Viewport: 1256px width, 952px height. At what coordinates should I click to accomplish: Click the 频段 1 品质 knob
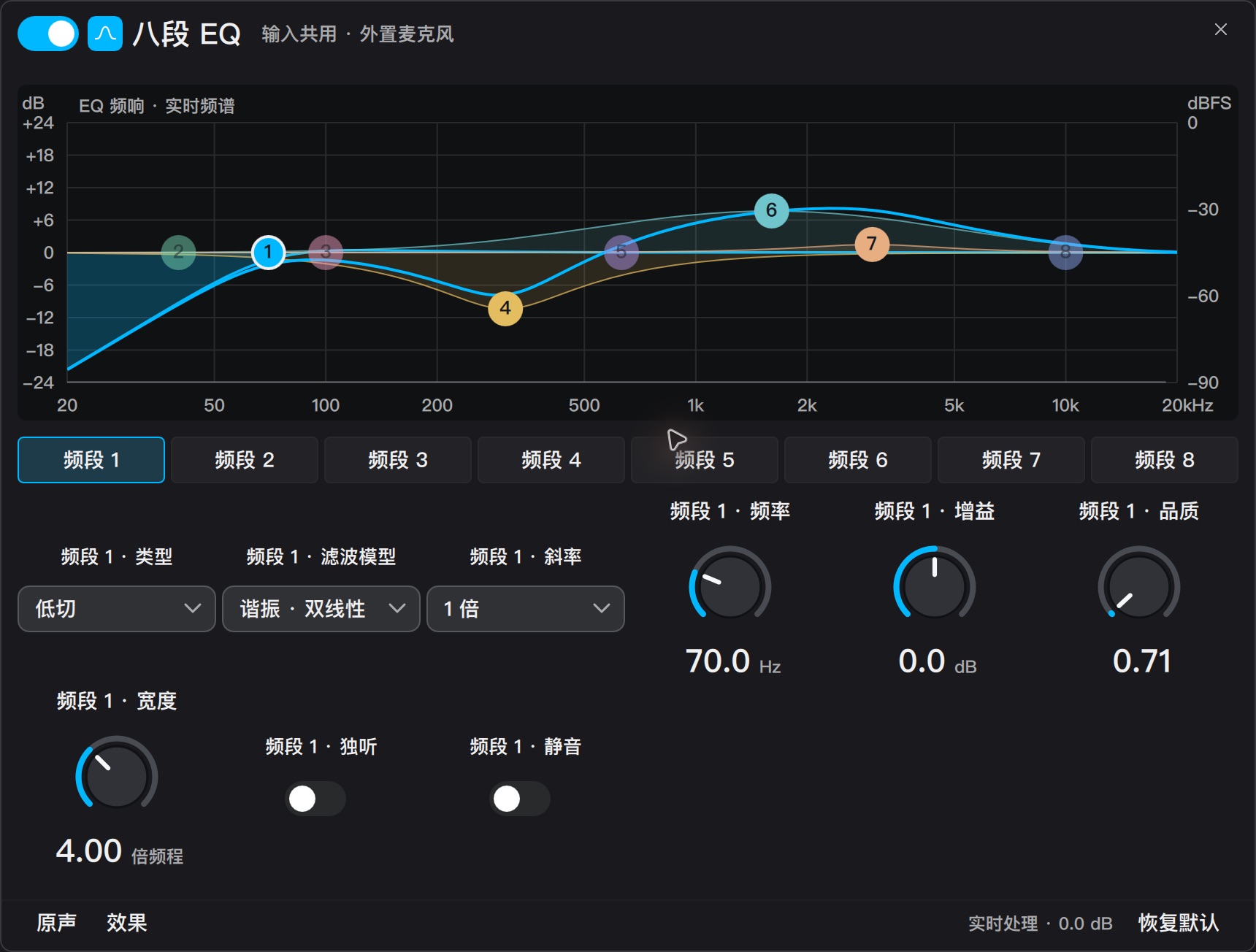[1139, 586]
